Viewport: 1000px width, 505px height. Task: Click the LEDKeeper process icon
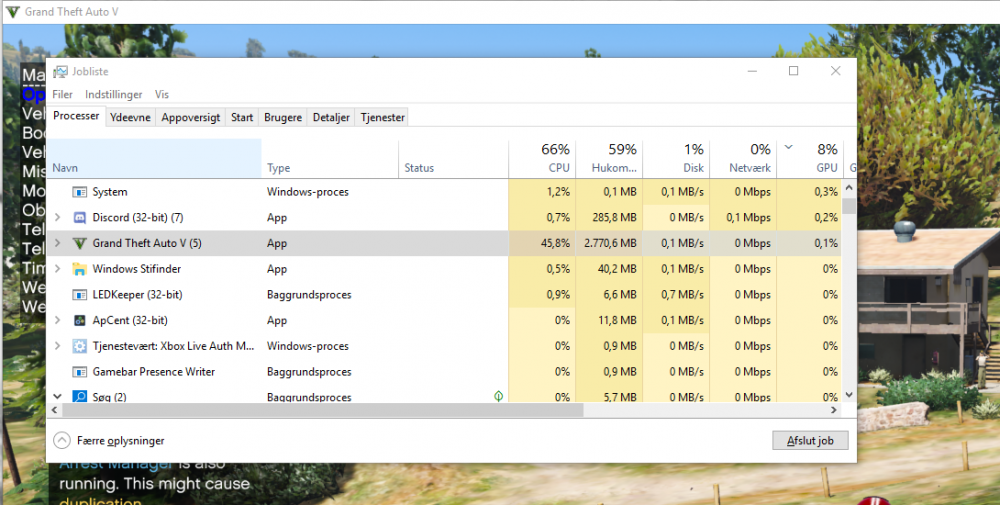tap(80, 295)
